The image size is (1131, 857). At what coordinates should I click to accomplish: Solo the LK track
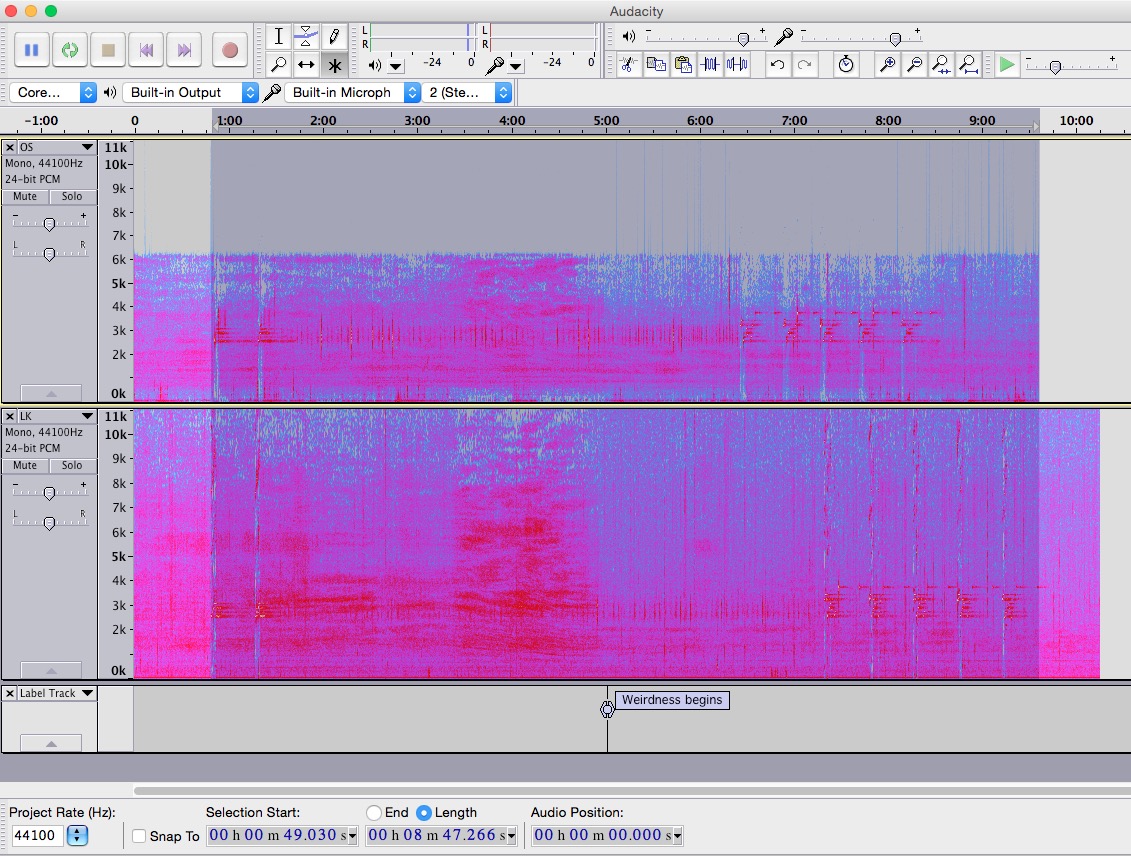(x=72, y=465)
